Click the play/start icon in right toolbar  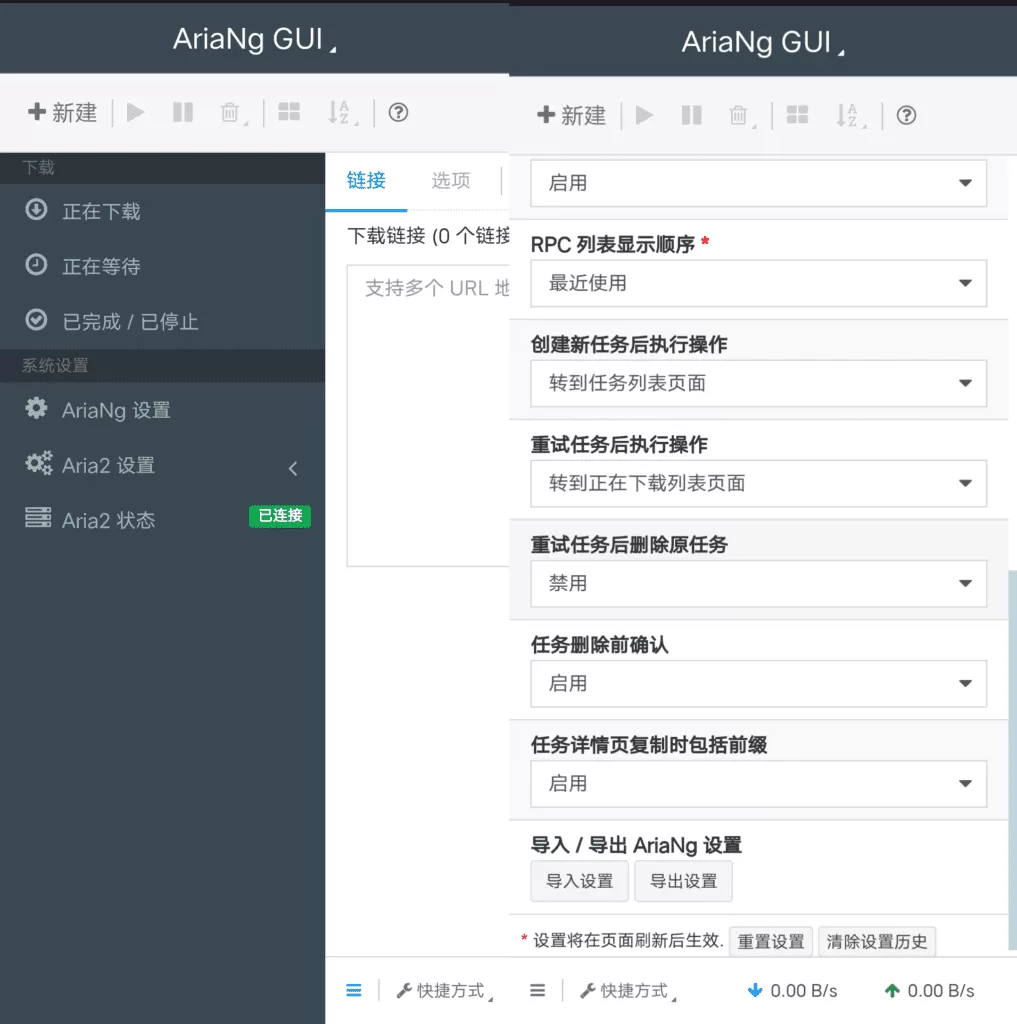[x=644, y=116]
